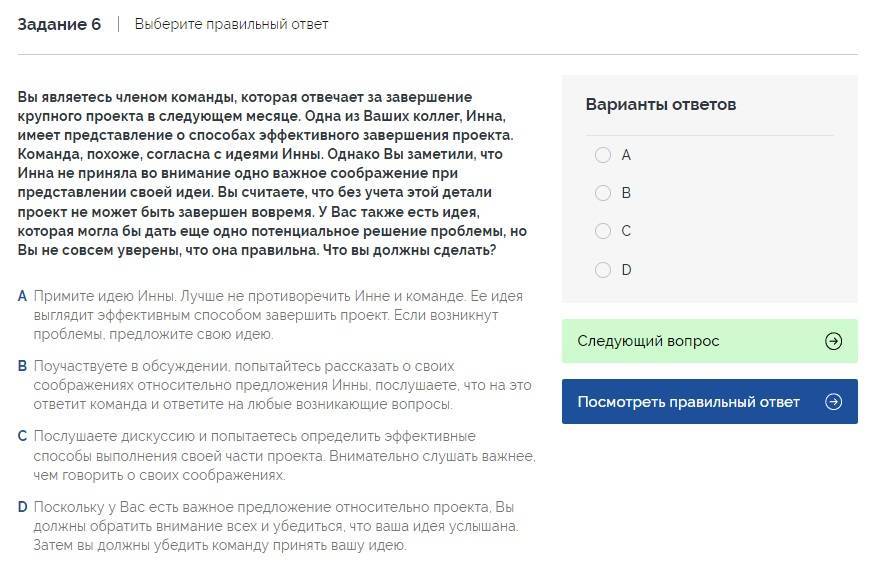
Task: Click answer text starting 'Поскольку у Вас есть'
Action: click(x=274, y=526)
